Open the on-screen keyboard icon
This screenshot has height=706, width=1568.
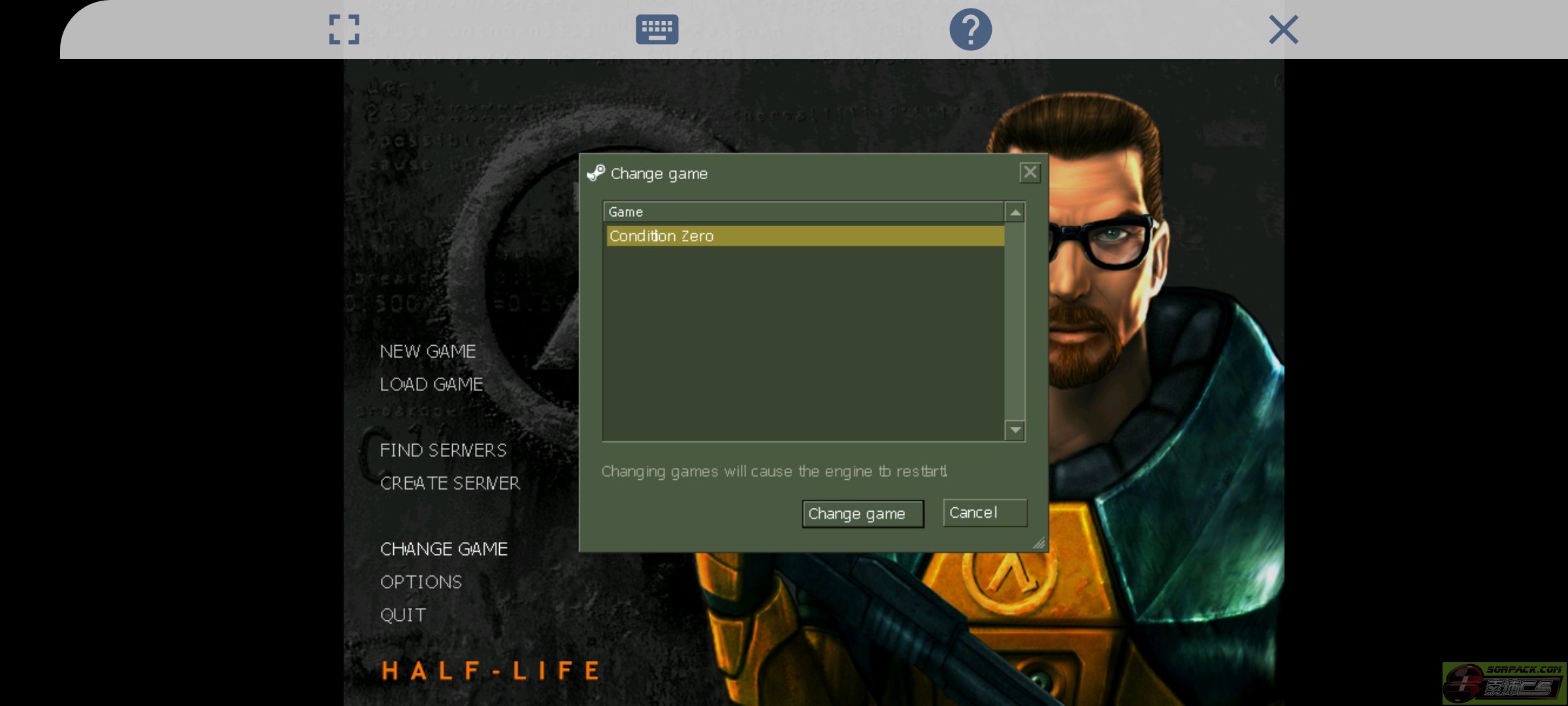(x=657, y=29)
